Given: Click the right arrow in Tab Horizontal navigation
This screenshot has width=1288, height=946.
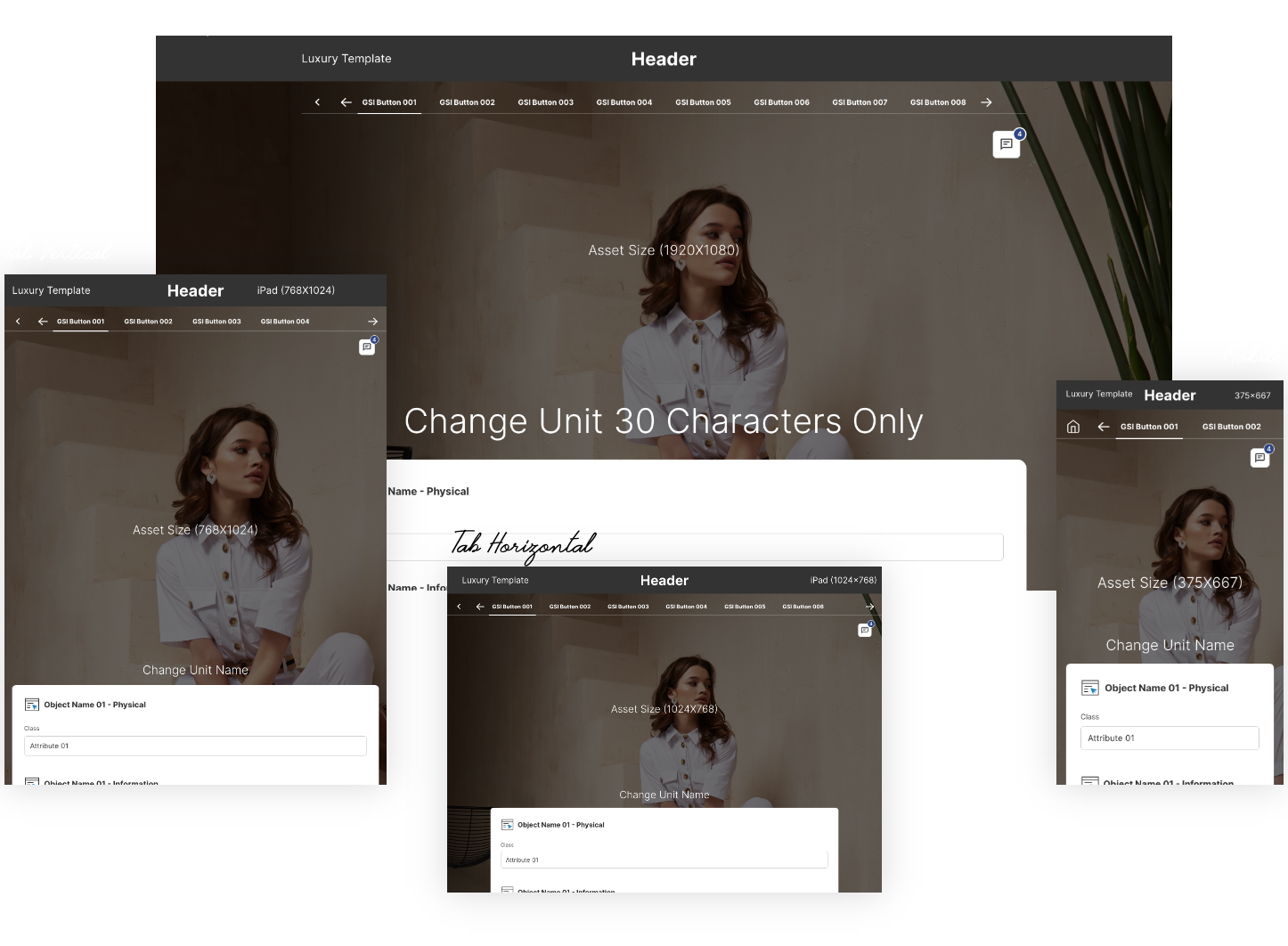Looking at the screenshot, I should pyautogui.click(x=869, y=607).
